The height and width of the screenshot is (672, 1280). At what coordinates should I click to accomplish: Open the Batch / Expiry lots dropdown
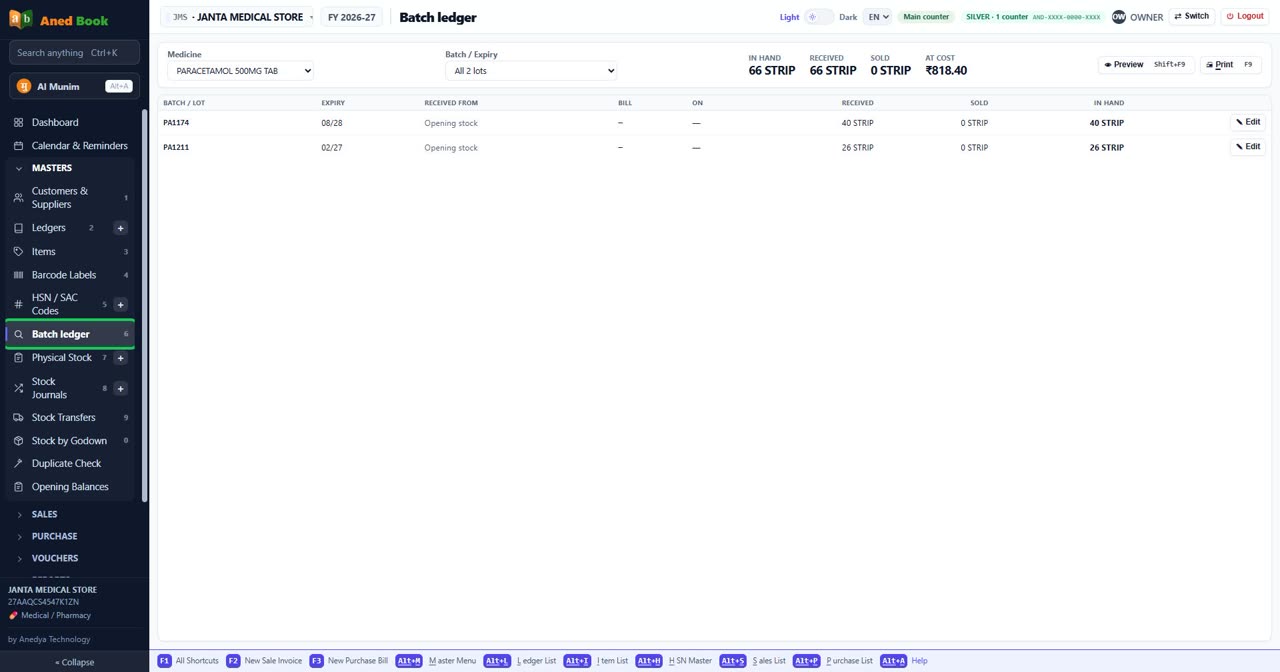click(531, 71)
